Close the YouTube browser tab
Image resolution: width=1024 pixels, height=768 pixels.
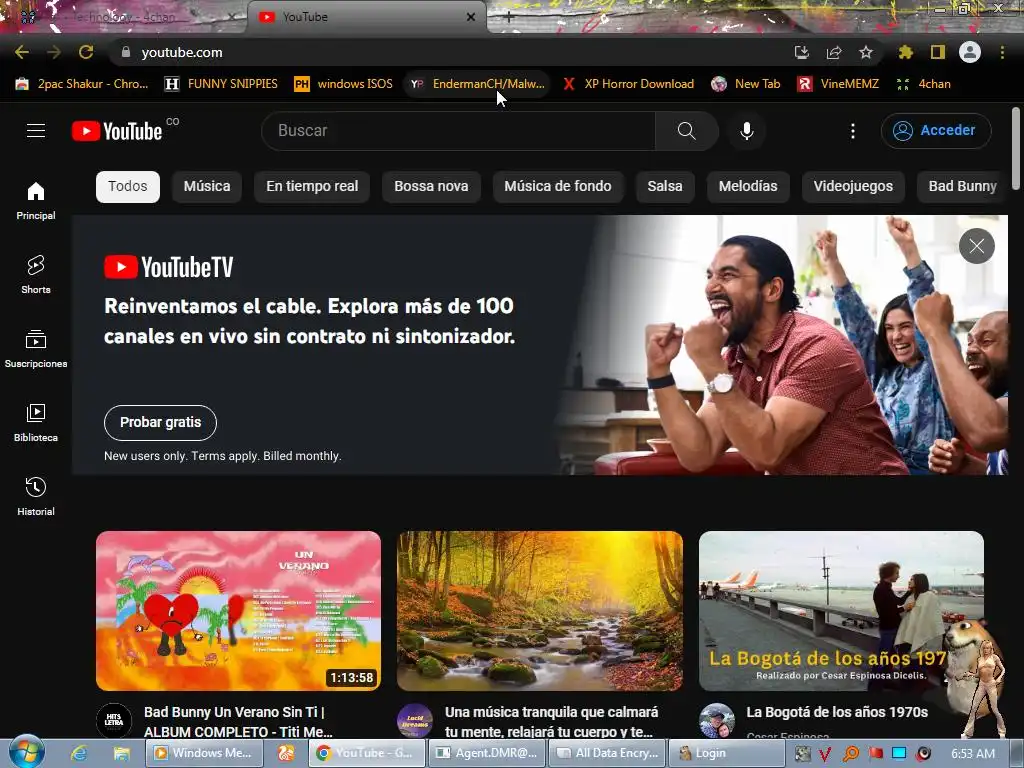coord(471,17)
